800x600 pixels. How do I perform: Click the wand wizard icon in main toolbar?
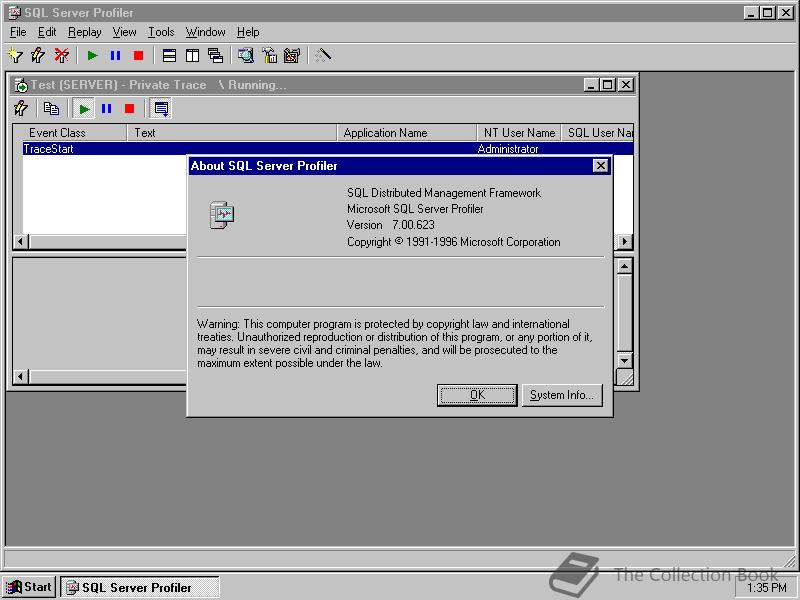tap(323, 55)
